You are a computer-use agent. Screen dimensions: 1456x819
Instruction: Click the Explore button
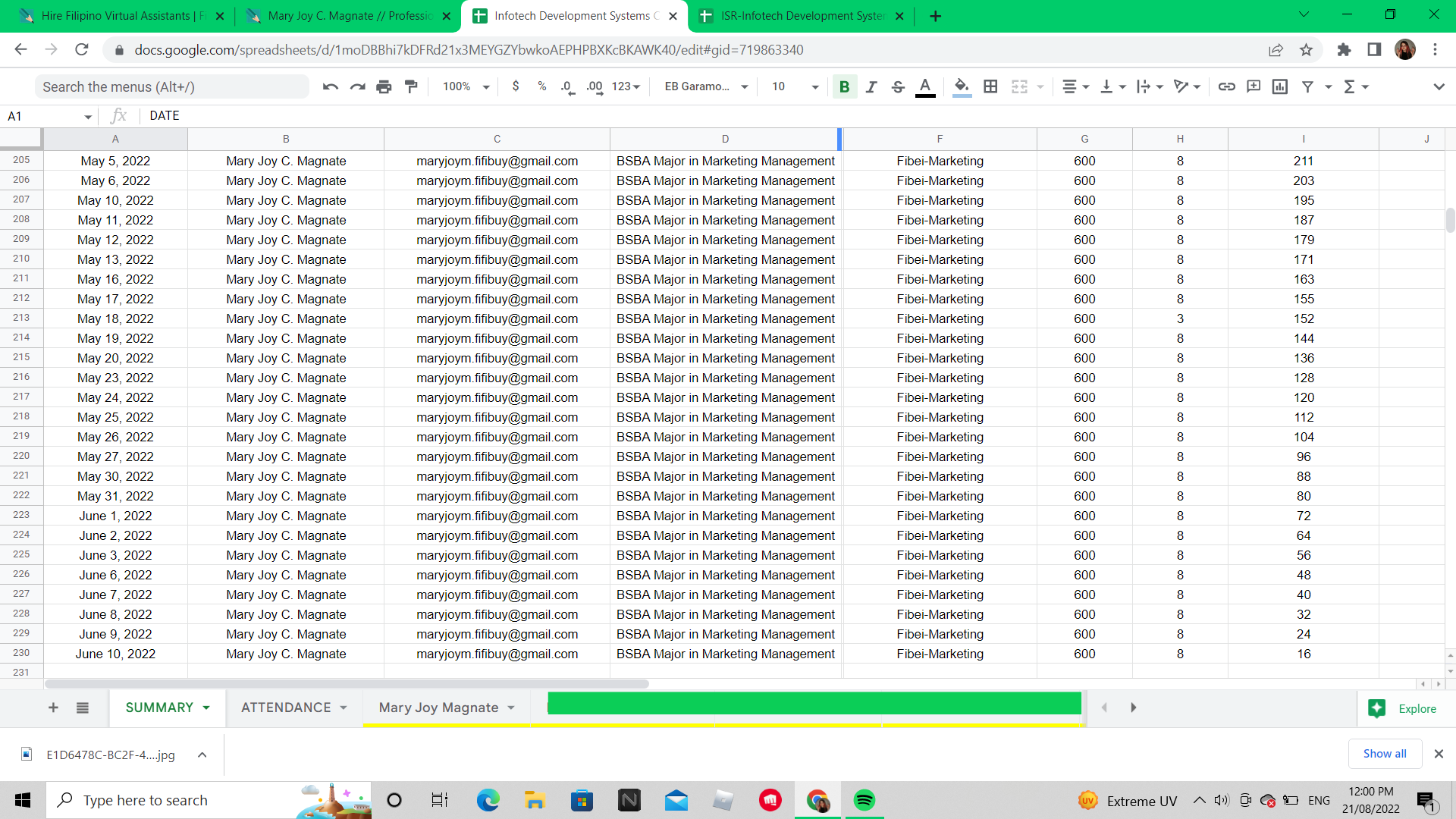(1402, 708)
